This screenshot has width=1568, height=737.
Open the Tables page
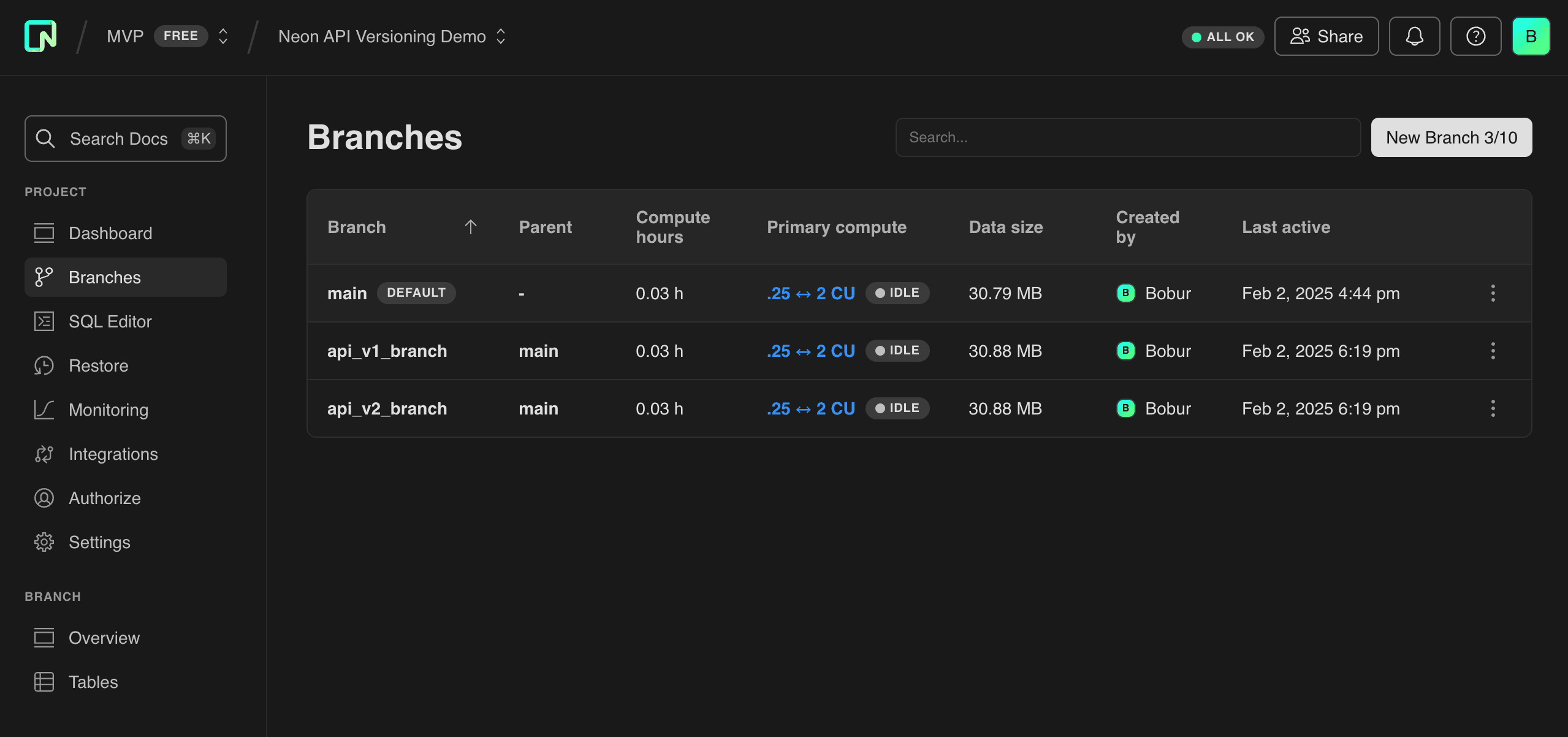click(x=93, y=681)
